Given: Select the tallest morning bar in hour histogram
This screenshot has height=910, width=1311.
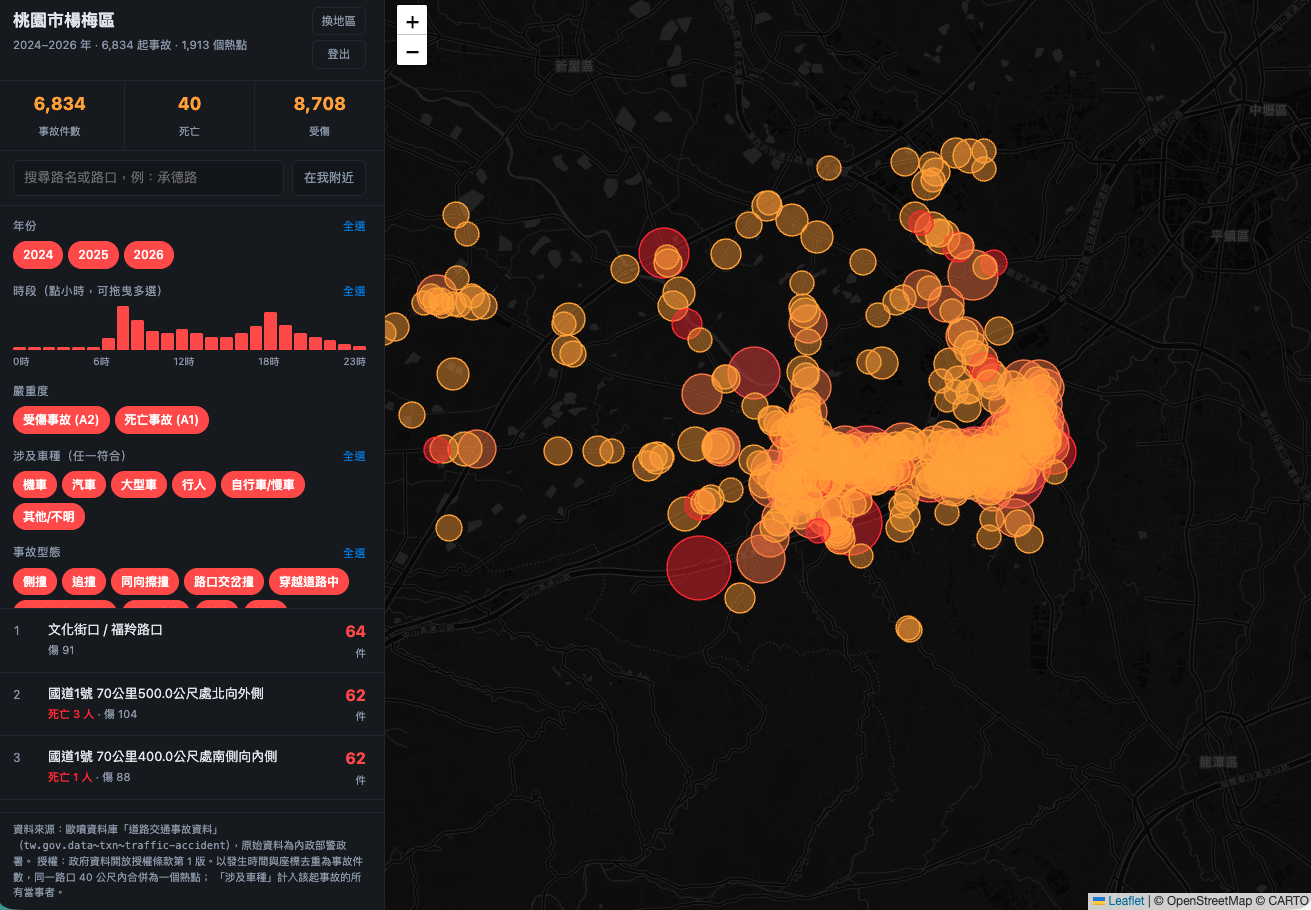Looking at the screenshot, I should [x=123, y=328].
